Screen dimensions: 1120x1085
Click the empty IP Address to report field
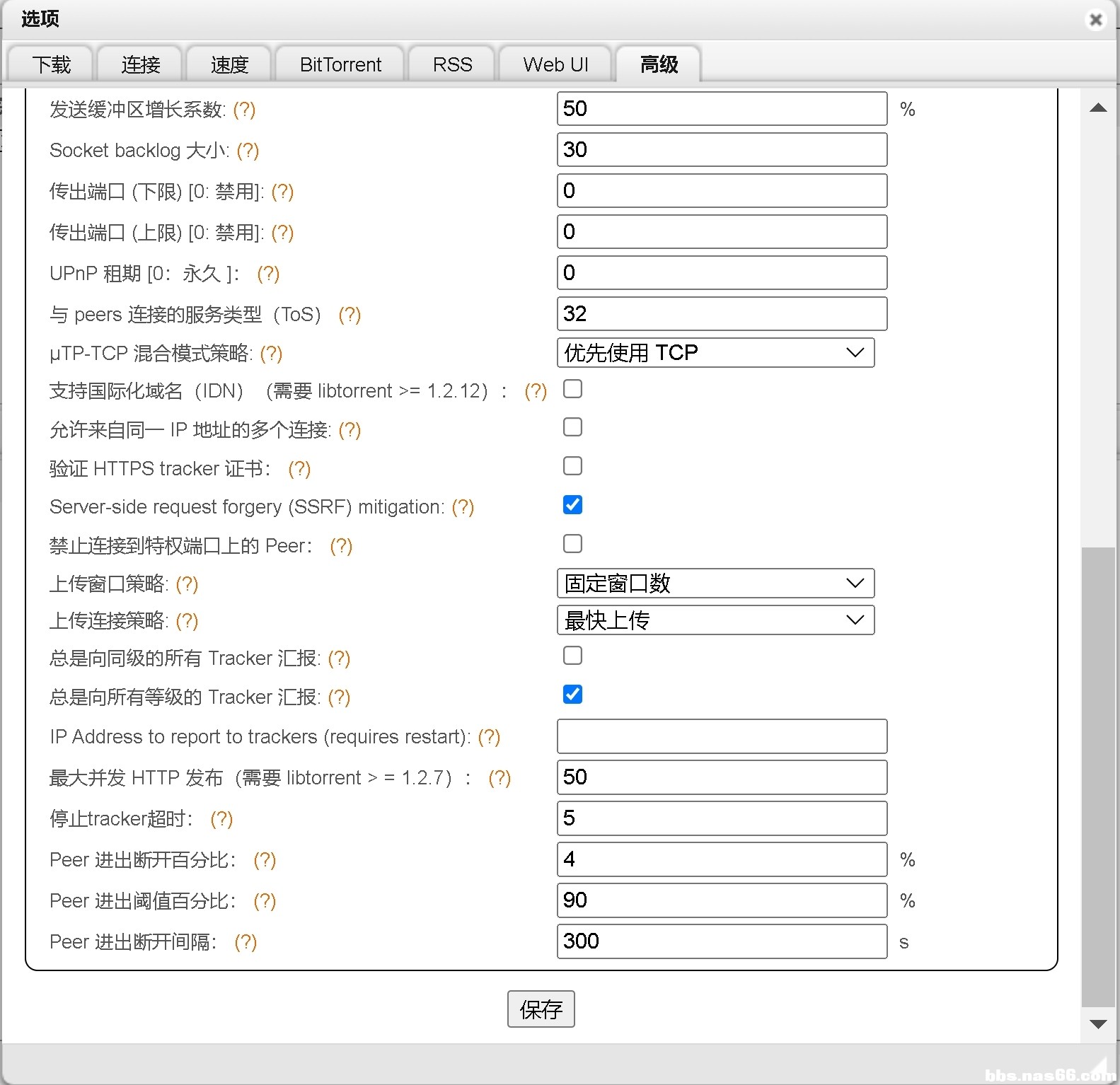click(722, 736)
